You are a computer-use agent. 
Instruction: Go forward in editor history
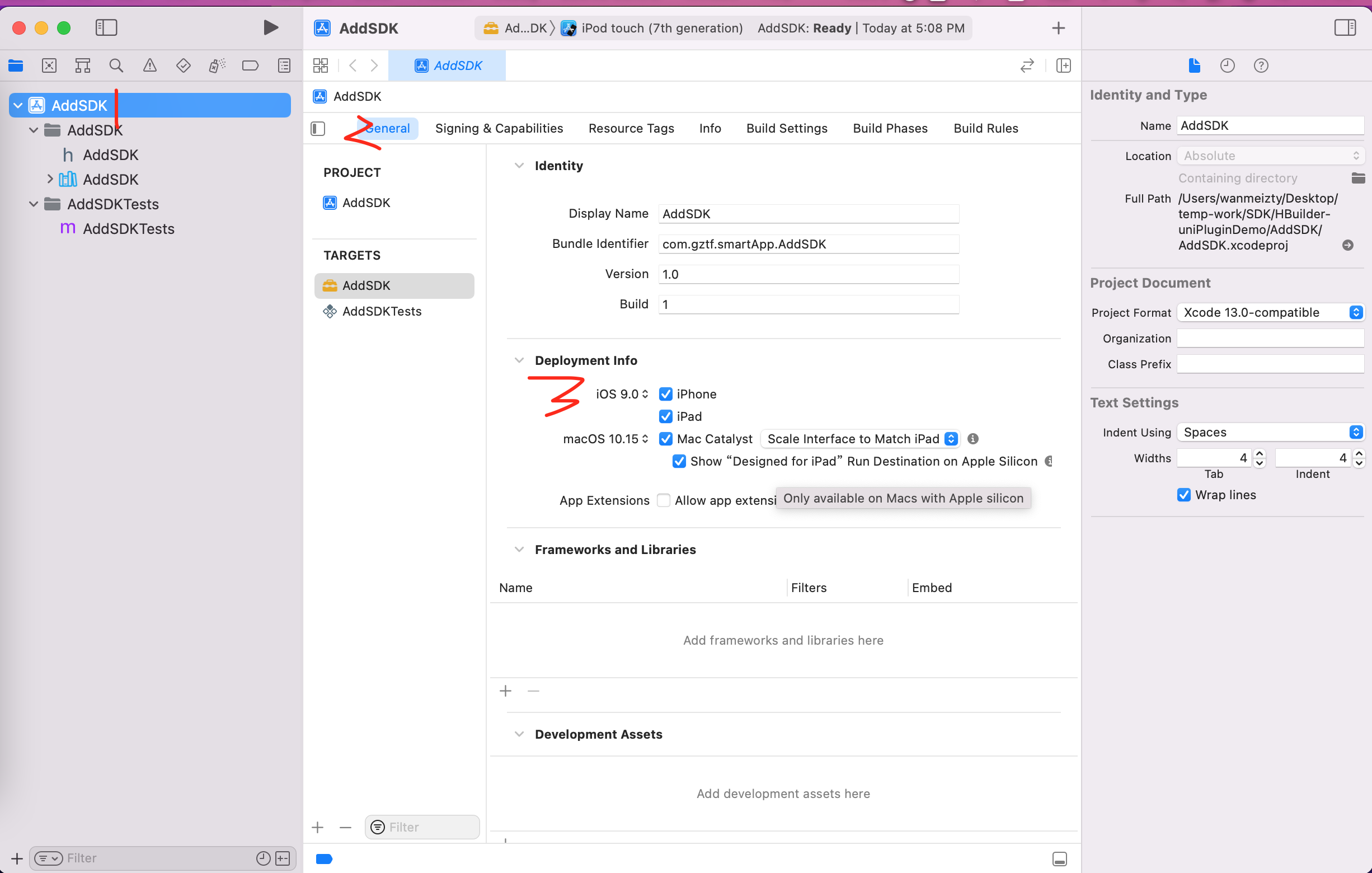[x=374, y=65]
